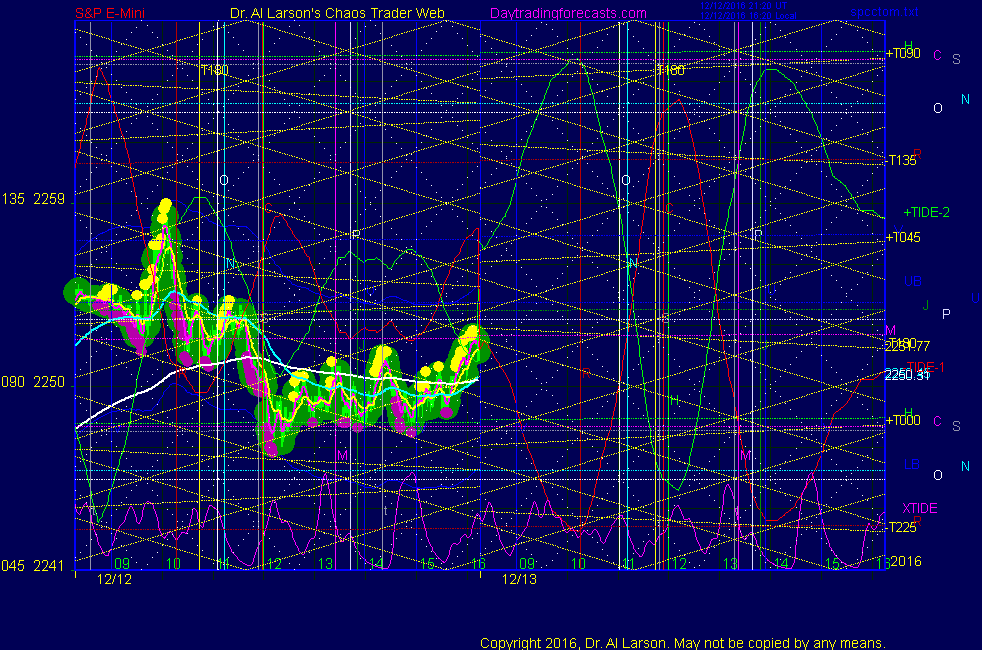Image resolution: width=982 pixels, height=650 pixels.
Task: Click the '045 2241' price axis label
Action: (x=33, y=566)
